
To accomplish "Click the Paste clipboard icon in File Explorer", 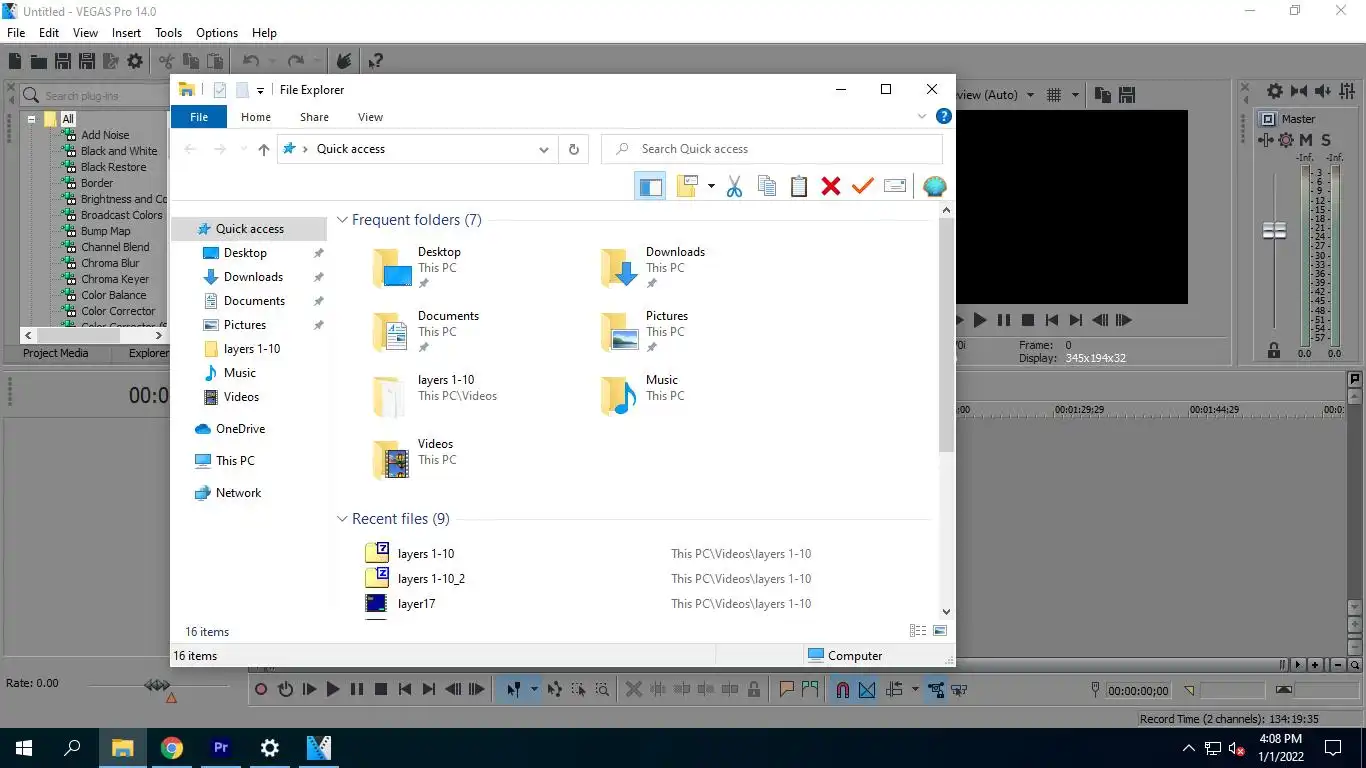I will pos(799,186).
